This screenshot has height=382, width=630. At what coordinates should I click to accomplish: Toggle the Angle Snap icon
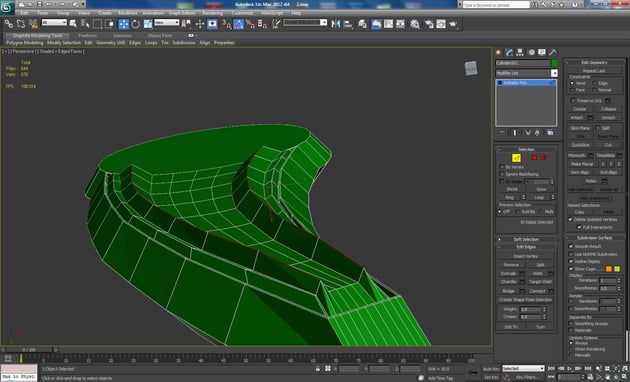238,24
